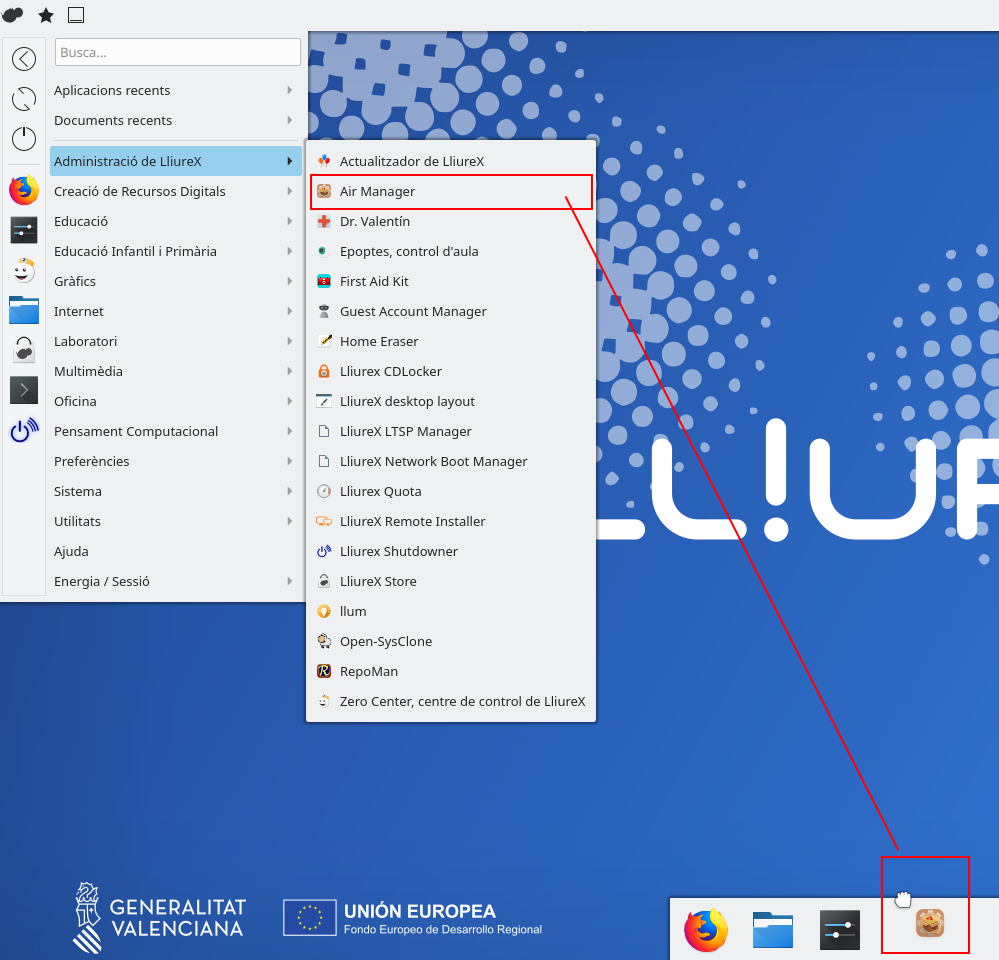This screenshot has width=999, height=960.
Task: Select the Ajuda menu entry
Action: pos(72,551)
